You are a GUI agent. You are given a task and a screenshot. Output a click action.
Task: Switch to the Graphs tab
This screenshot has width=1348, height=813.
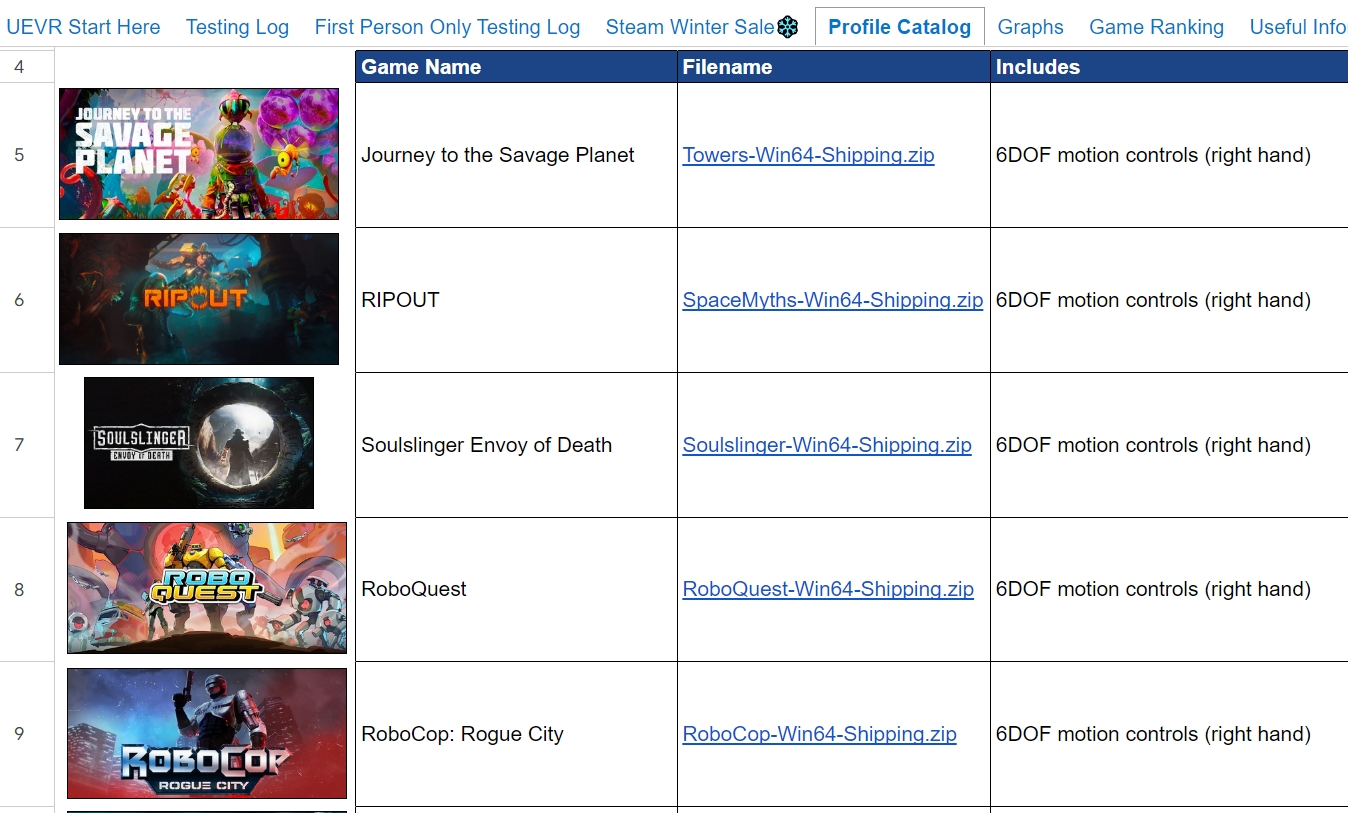(1031, 27)
